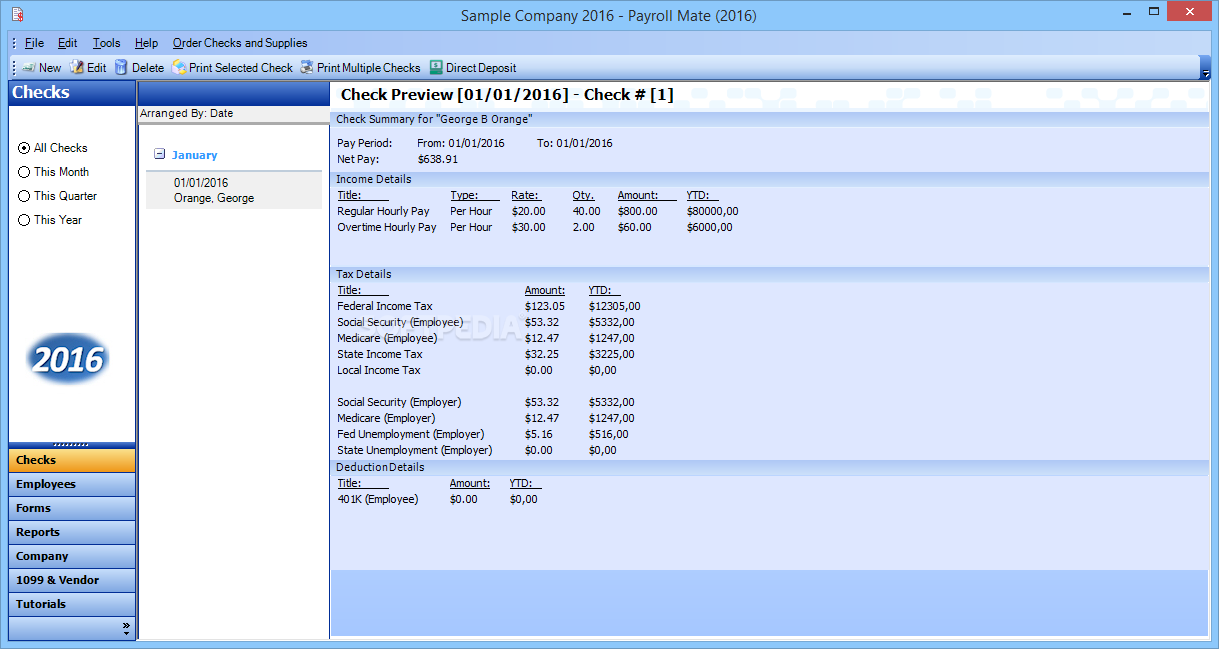Click the Print Selected Check icon
The image size is (1219, 649).
(x=179, y=68)
